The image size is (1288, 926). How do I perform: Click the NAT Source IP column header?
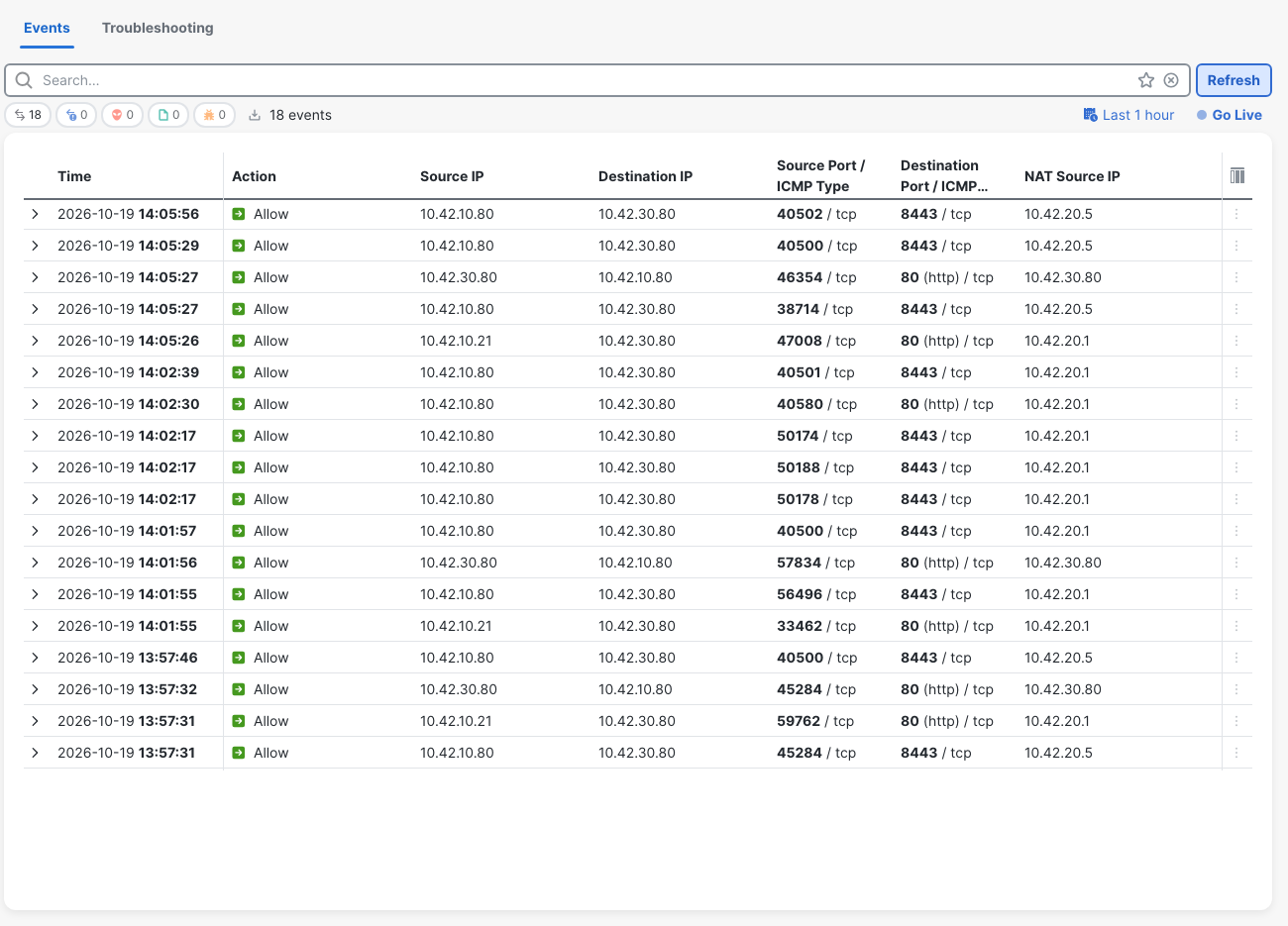coord(1072,176)
